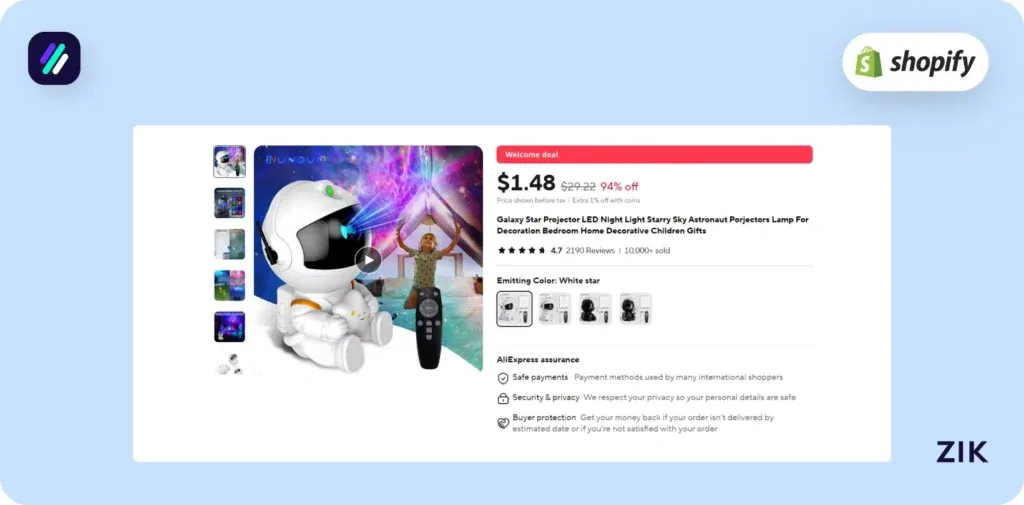Click the ZIK logo
Viewport: 1024px width, 505px height.
tap(962, 451)
